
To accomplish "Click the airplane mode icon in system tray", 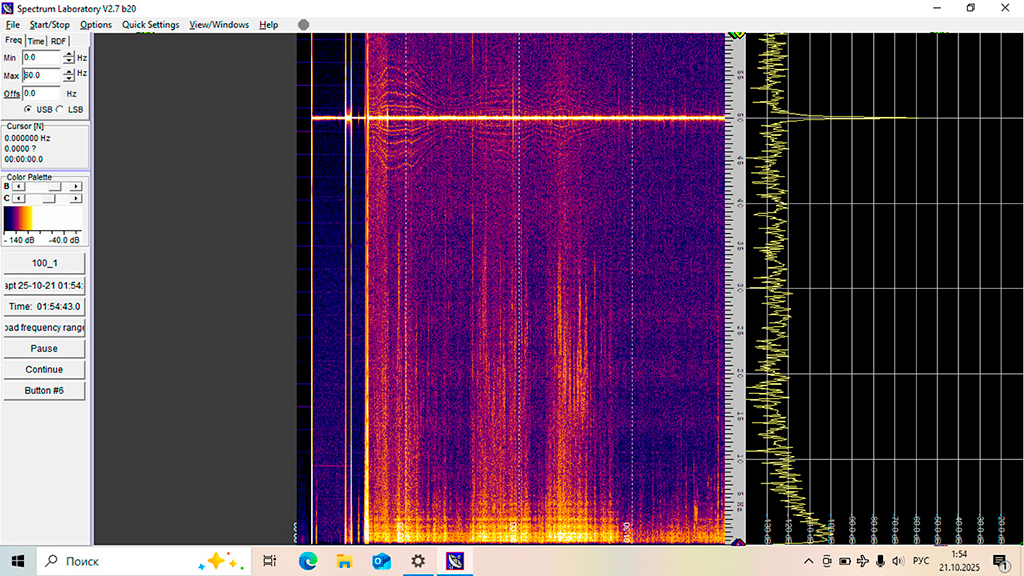I will click(x=864, y=560).
